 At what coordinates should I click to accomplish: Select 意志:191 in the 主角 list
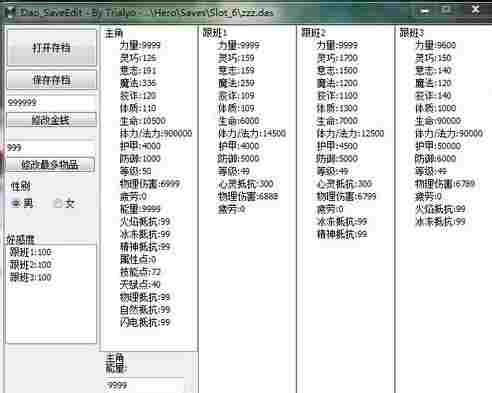tap(138, 70)
